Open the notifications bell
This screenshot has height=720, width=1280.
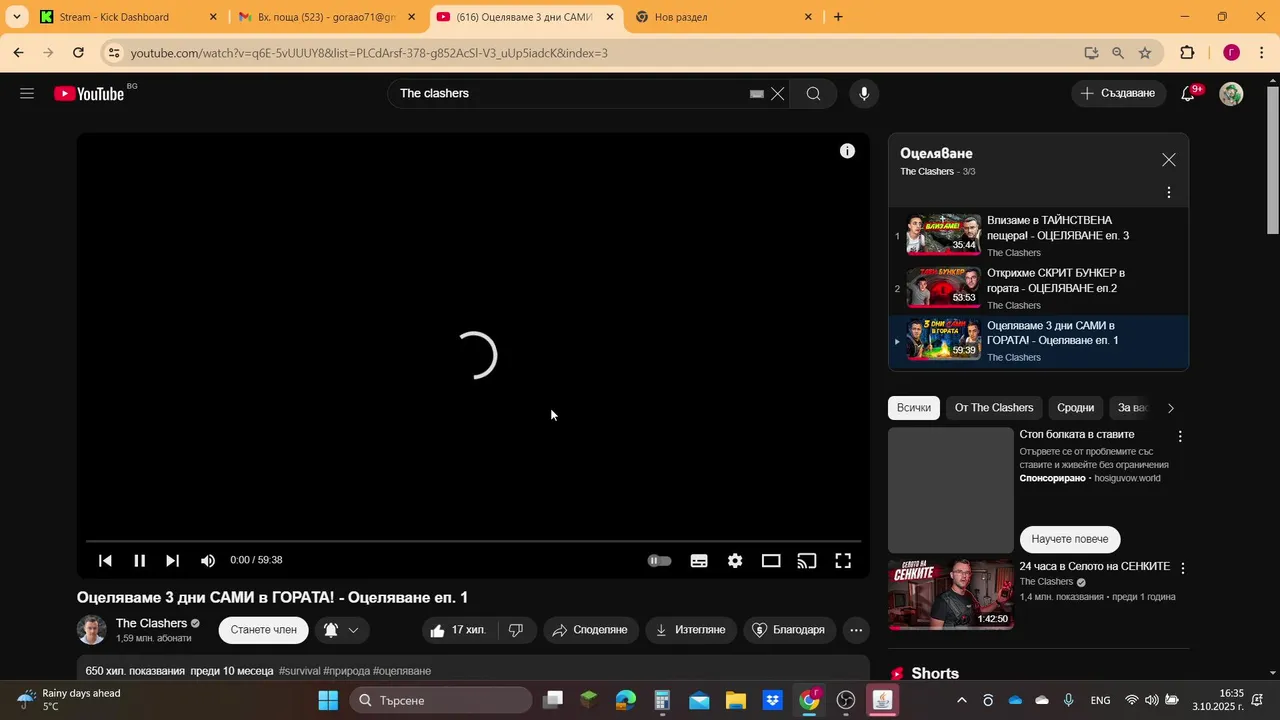[x=1188, y=93]
